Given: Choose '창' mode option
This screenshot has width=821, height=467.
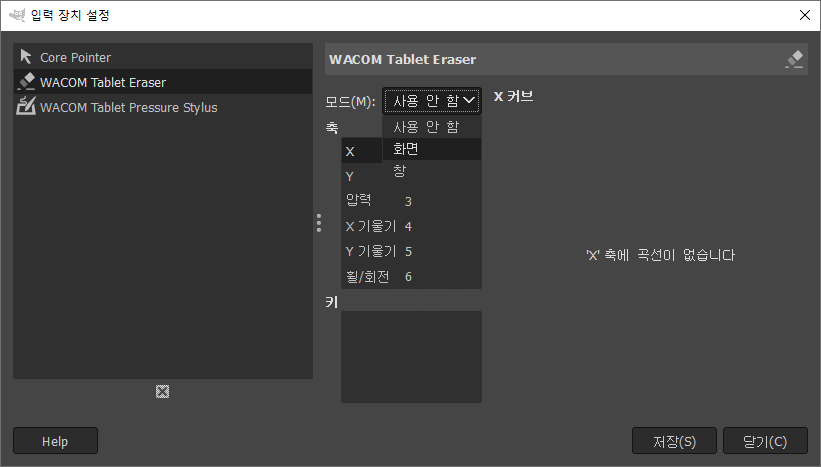Looking at the screenshot, I should [431, 171].
